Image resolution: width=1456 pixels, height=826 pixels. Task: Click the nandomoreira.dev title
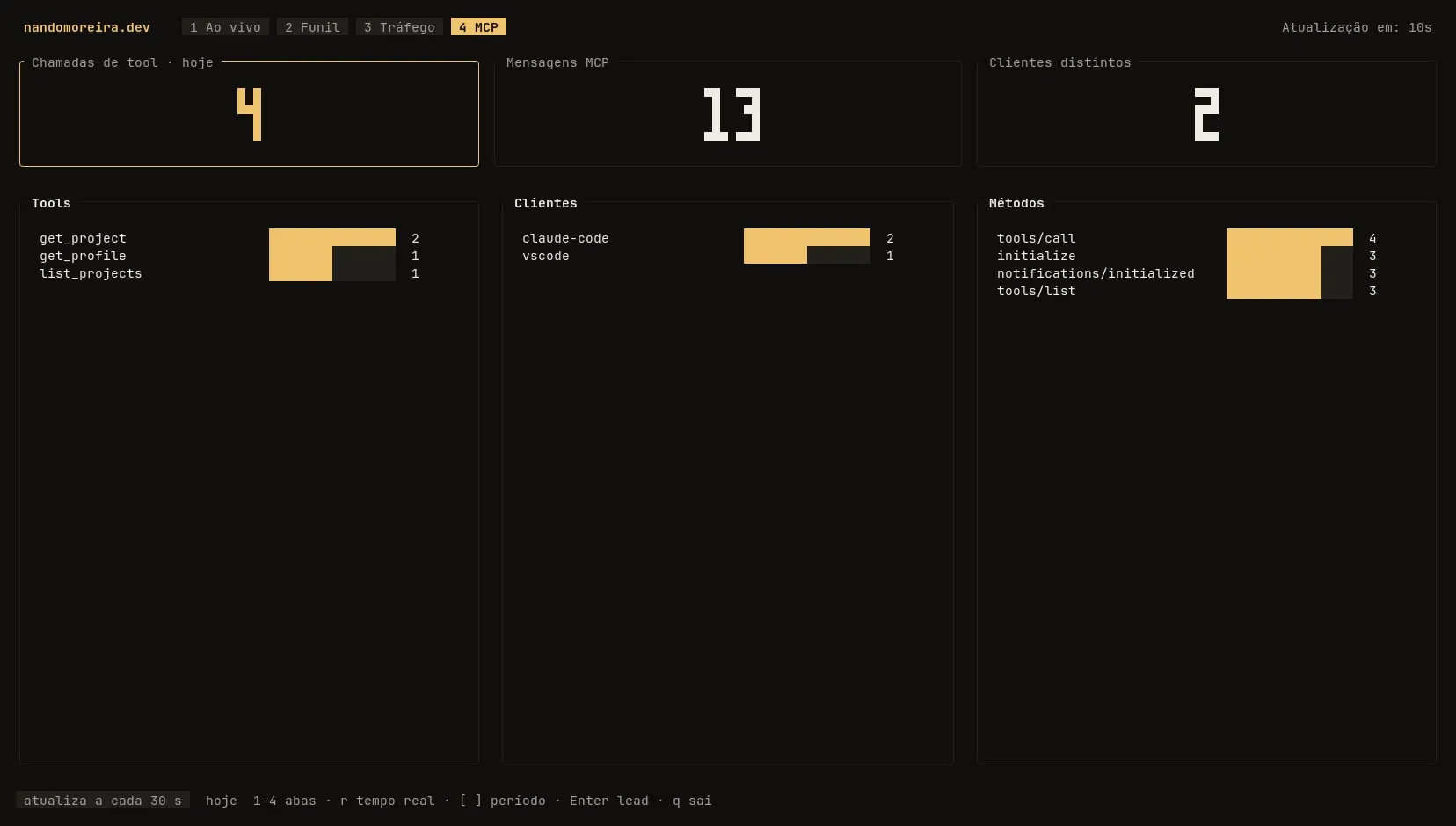click(87, 27)
